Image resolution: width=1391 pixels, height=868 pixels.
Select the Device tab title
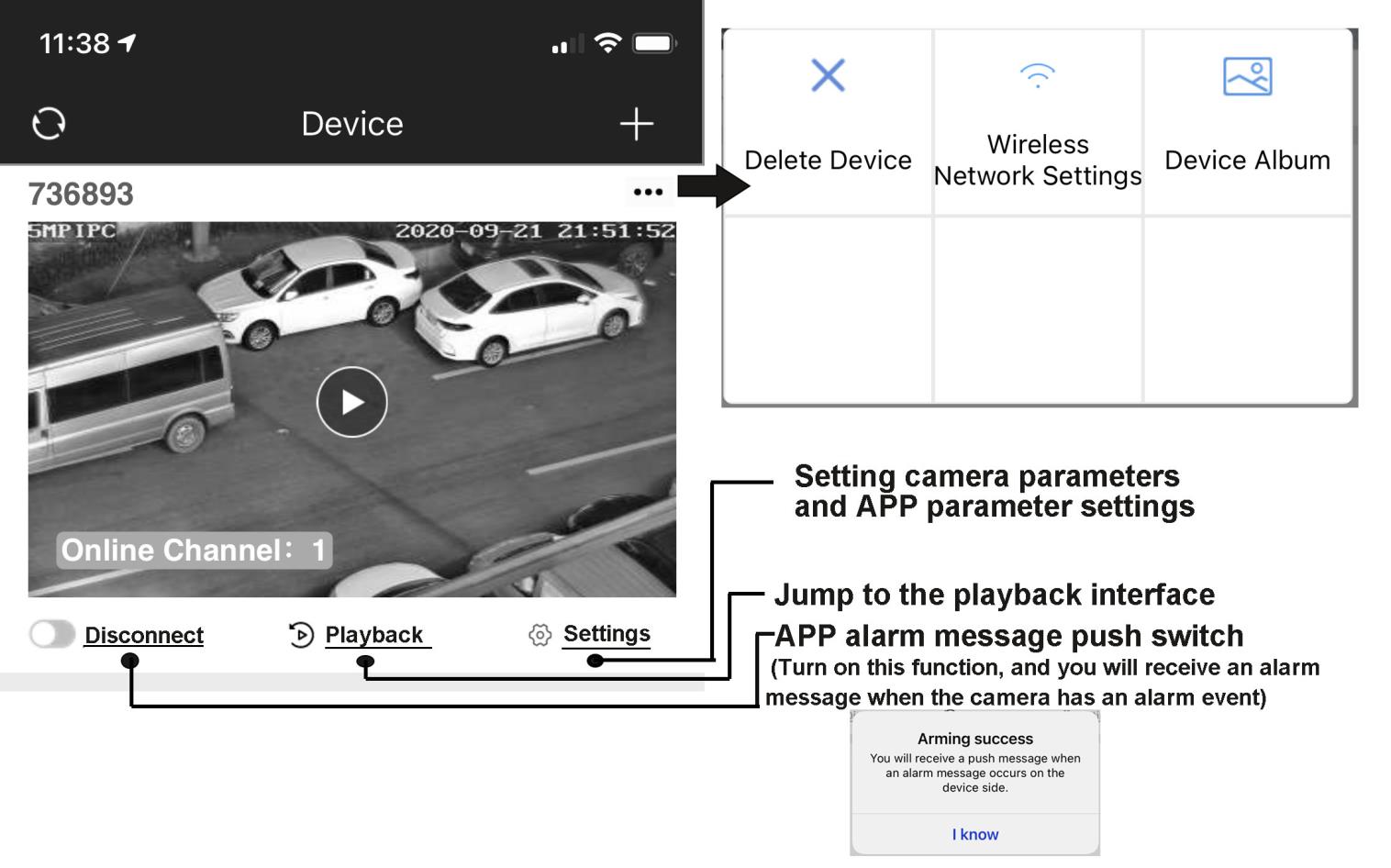click(x=351, y=122)
